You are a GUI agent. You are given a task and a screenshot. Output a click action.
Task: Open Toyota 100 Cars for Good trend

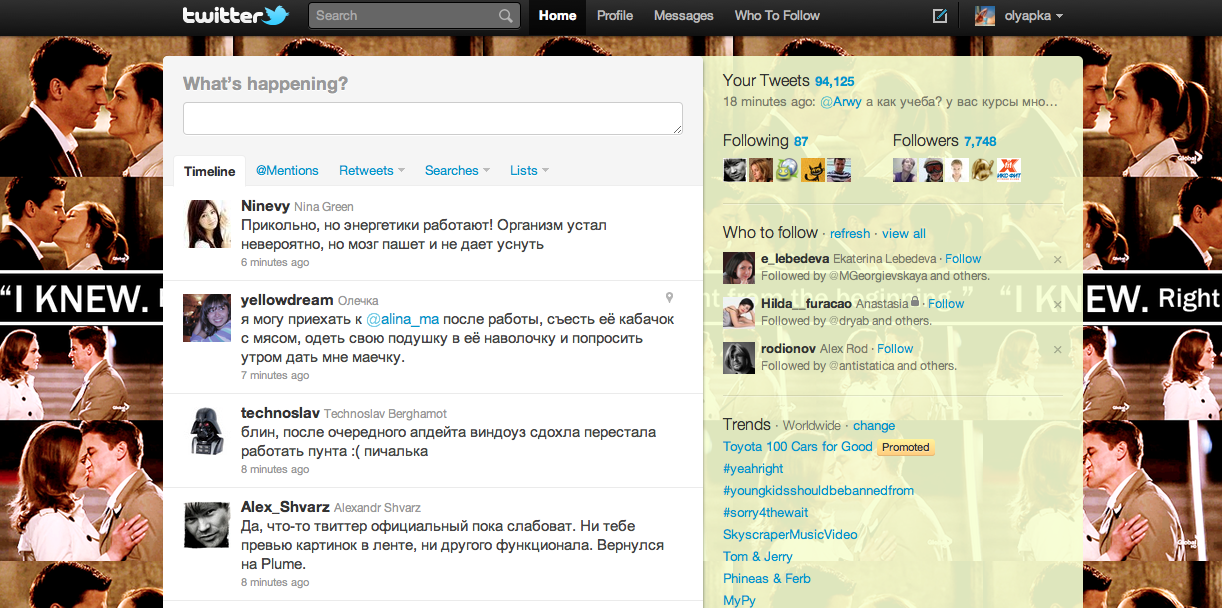tap(798, 447)
